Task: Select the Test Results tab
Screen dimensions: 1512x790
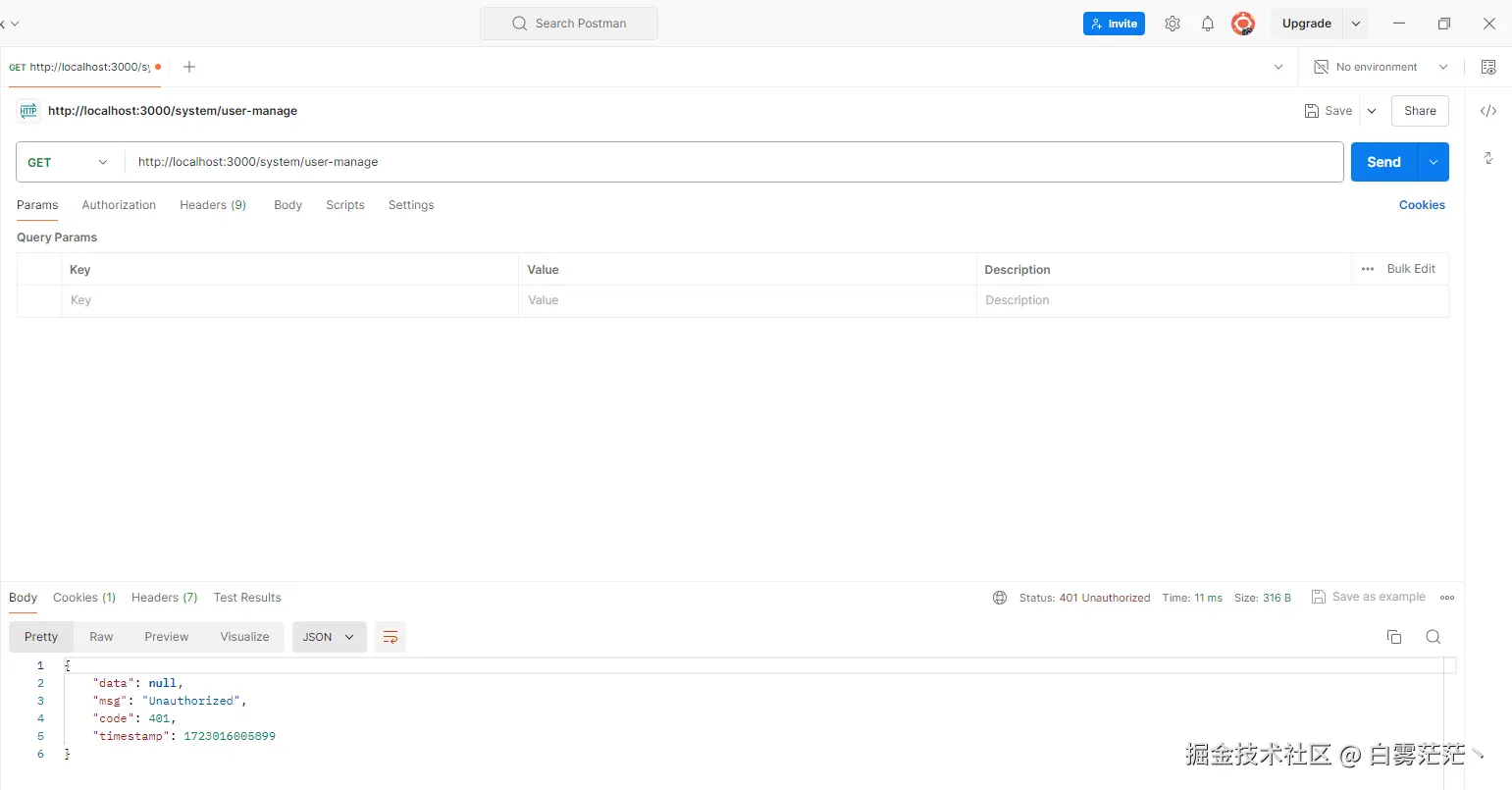Action: 247,598
